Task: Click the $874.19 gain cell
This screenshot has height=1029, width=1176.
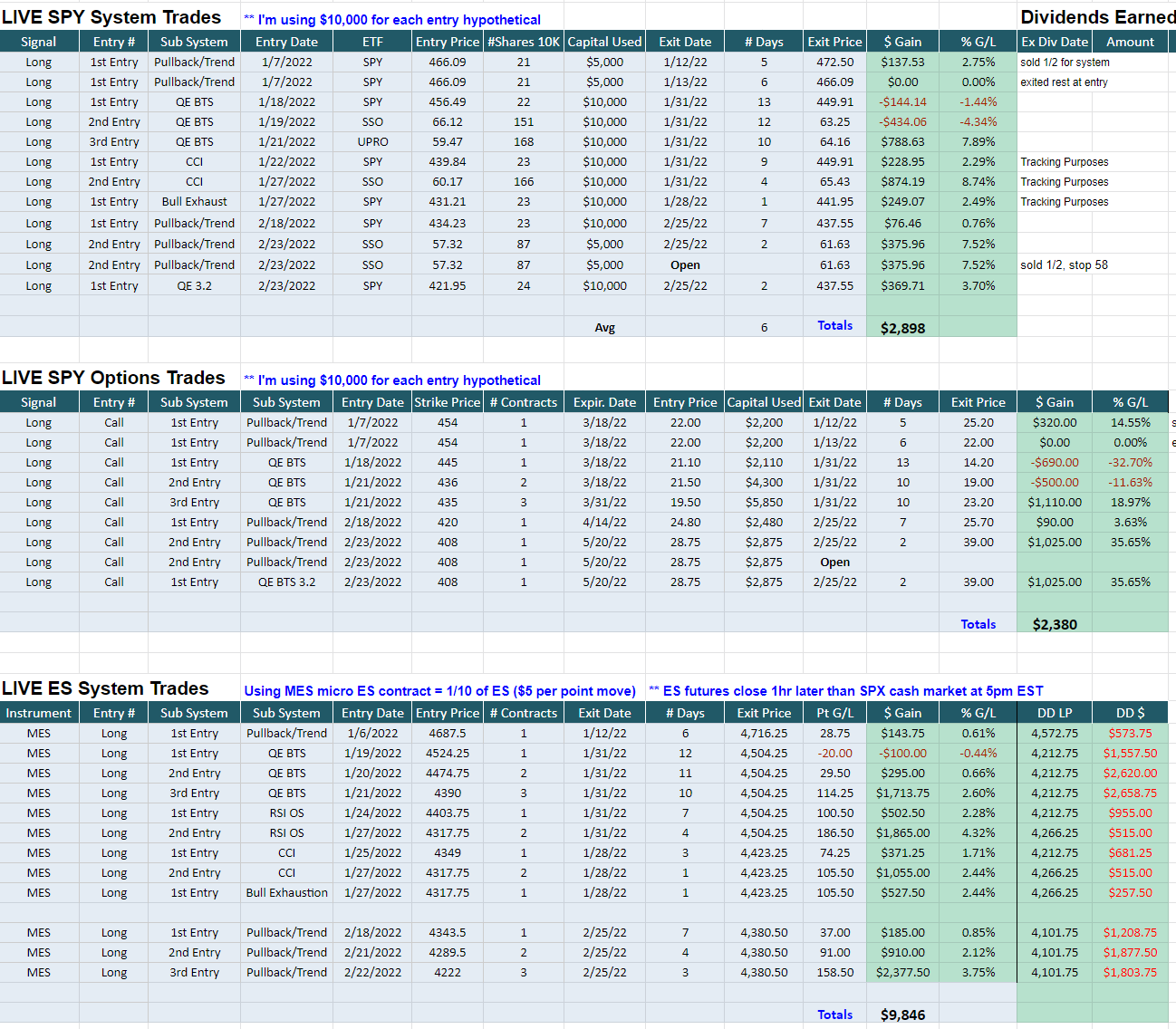Action: (902, 182)
